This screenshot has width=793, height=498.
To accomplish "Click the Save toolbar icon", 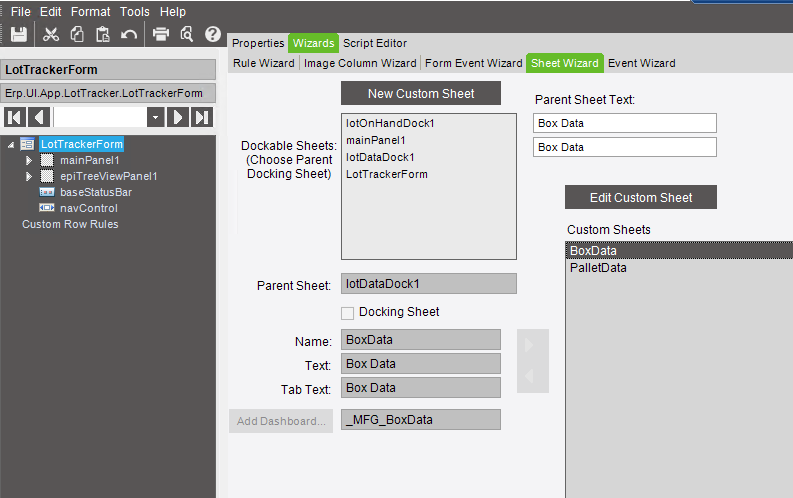I will pyautogui.click(x=18, y=34).
